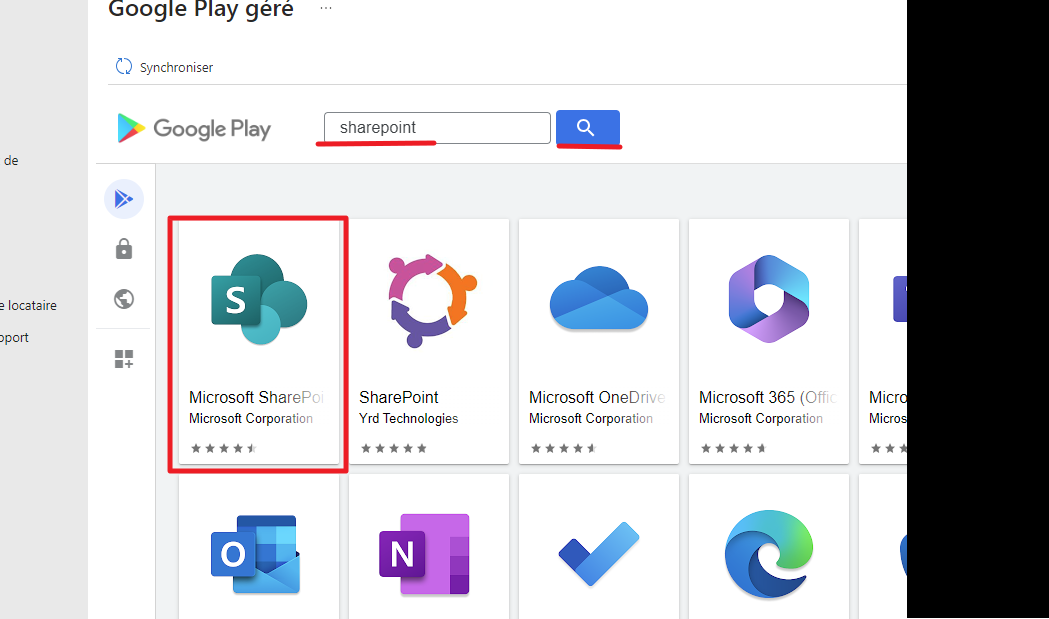Click the star rating of Microsoft OneDrive
Image resolution: width=1049 pixels, height=619 pixels.
tap(563, 448)
